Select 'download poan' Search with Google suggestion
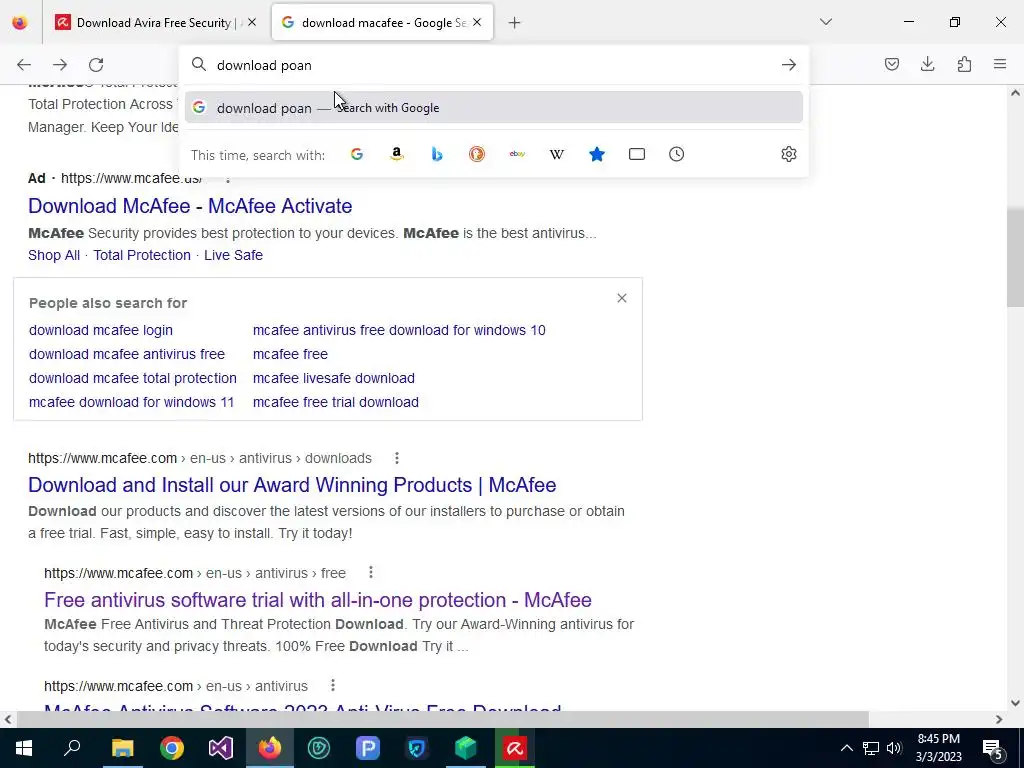 494,108
